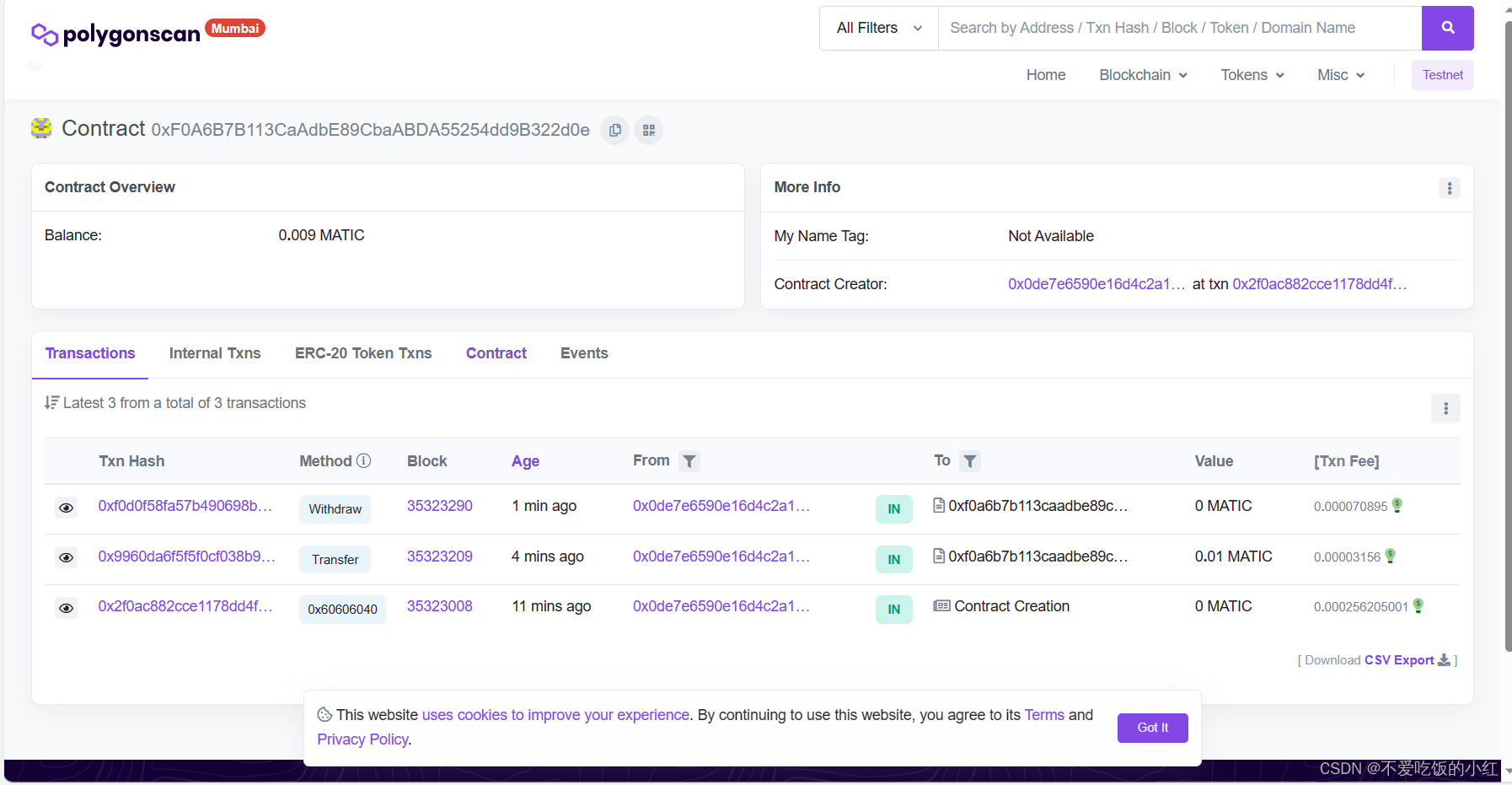The image size is (1512, 785).
Task: Click To address 0xf0a6b7b113caadbe89c… in Withdraw row
Action: [1038, 506]
